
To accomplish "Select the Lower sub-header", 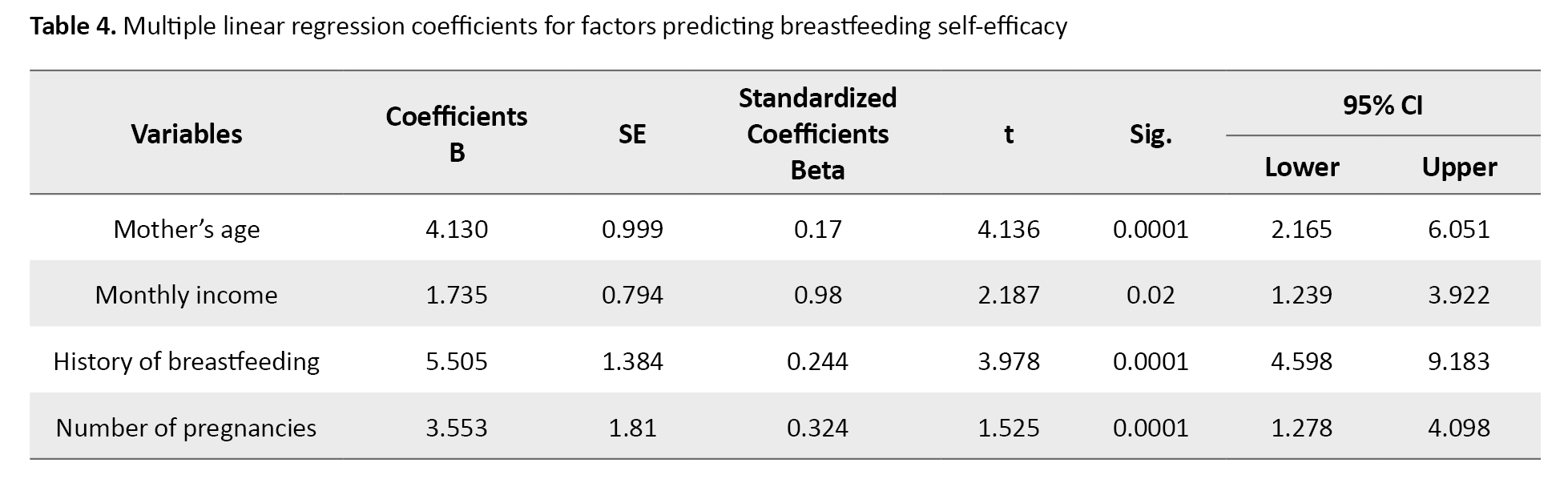I will click(1301, 167).
